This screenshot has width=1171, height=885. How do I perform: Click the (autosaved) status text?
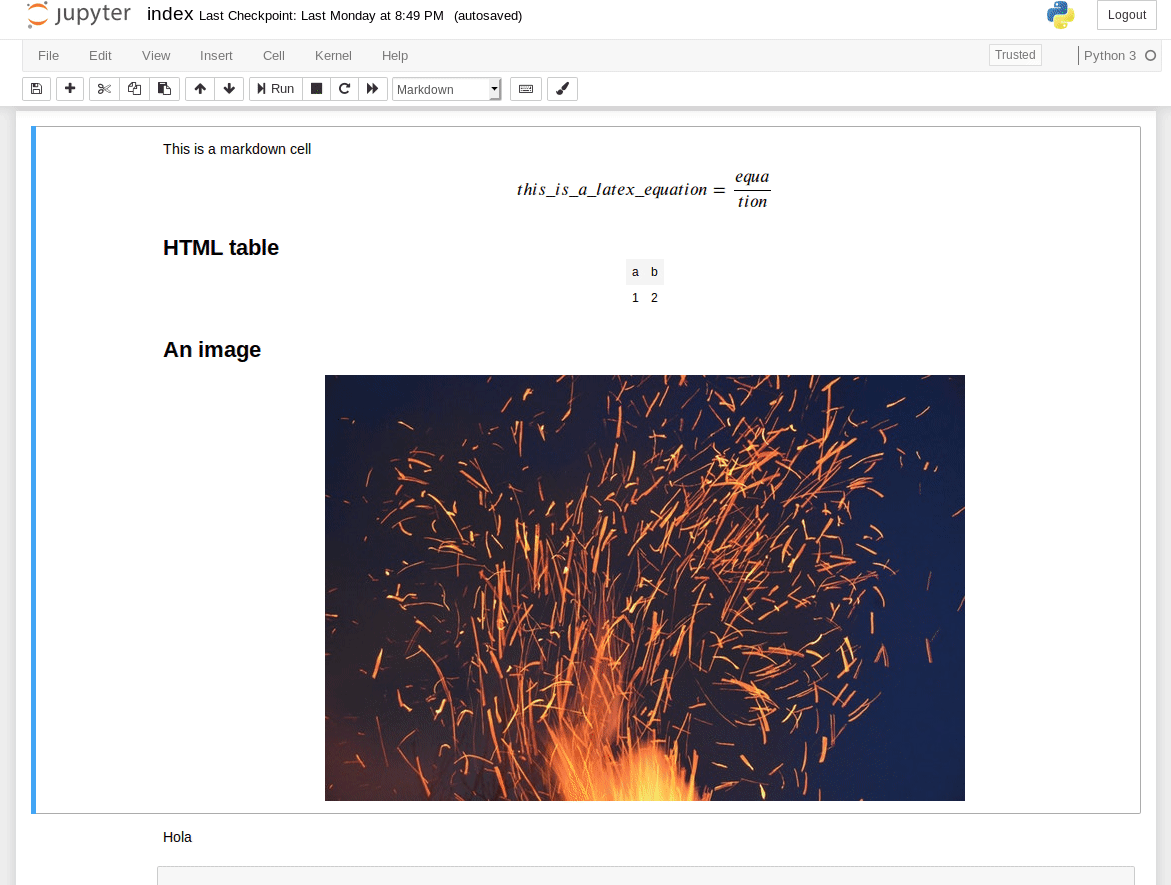tap(488, 16)
